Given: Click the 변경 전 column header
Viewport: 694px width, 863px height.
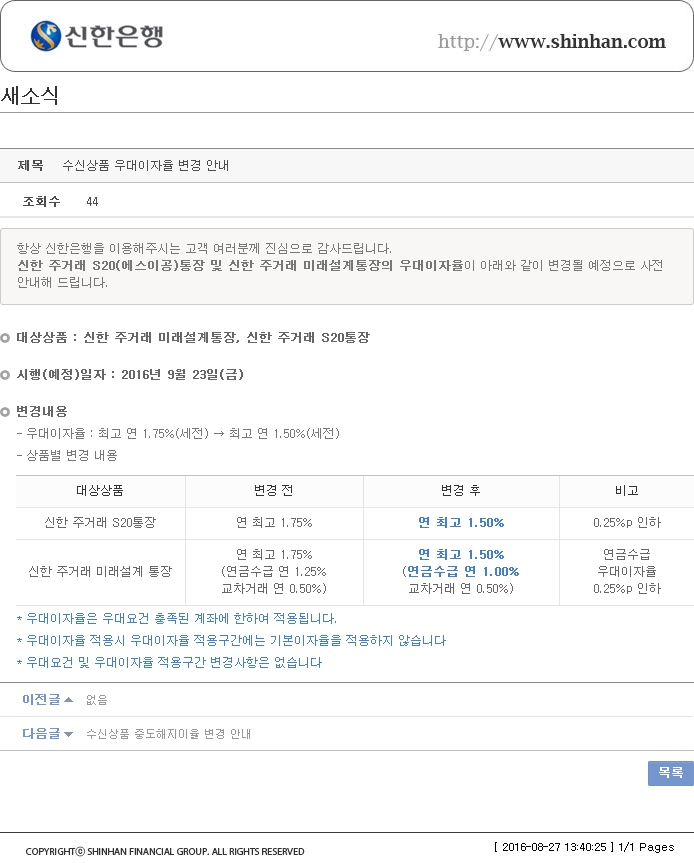Looking at the screenshot, I should (x=274, y=491).
